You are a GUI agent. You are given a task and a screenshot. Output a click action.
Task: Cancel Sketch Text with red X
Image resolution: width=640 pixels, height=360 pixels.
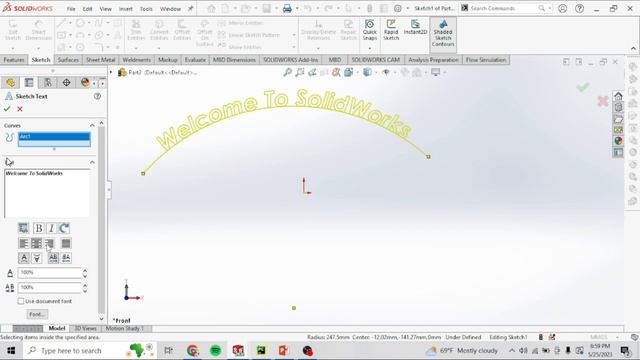pos(20,109)
